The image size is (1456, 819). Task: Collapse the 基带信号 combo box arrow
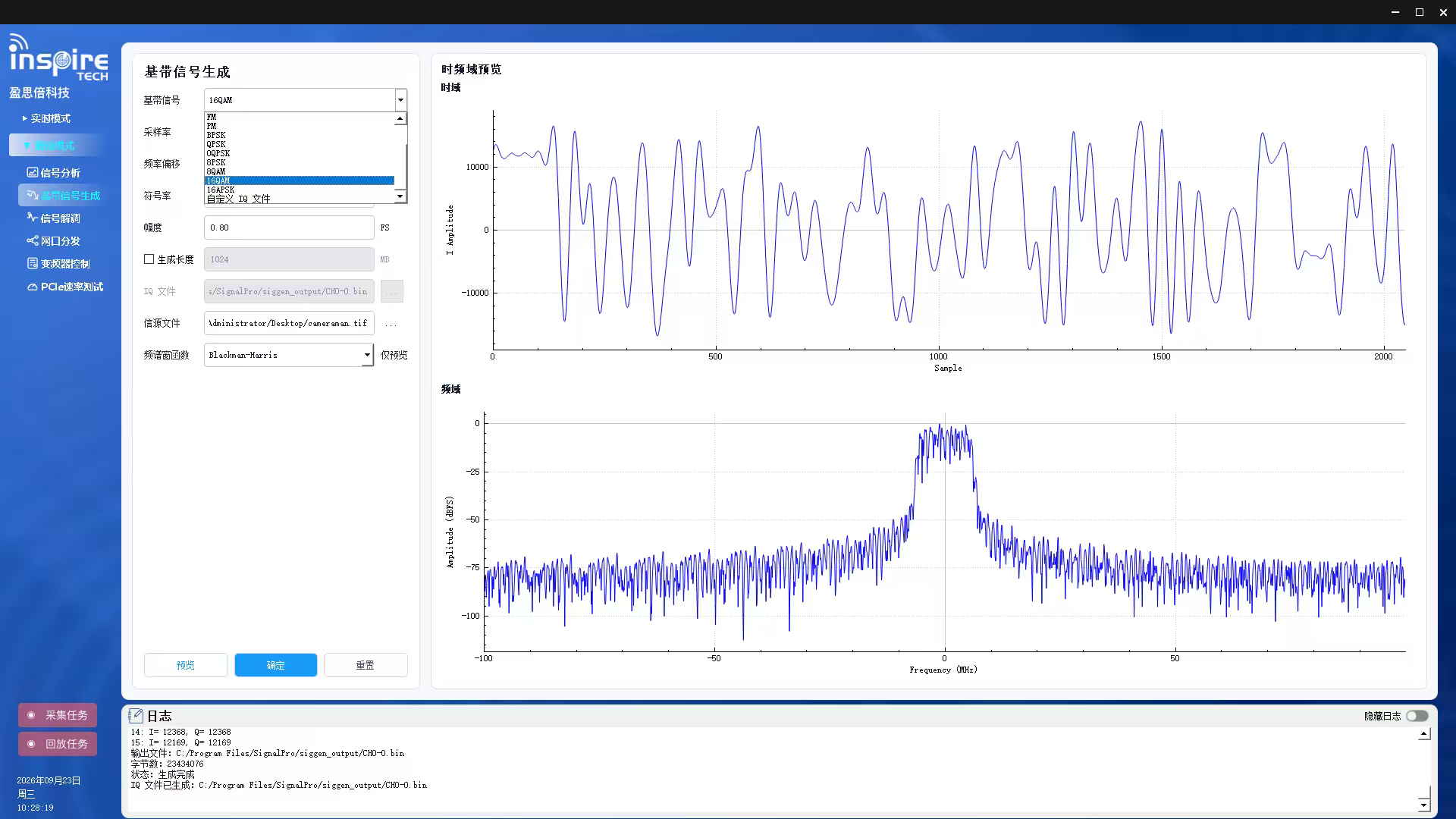[x=400, y=100]
